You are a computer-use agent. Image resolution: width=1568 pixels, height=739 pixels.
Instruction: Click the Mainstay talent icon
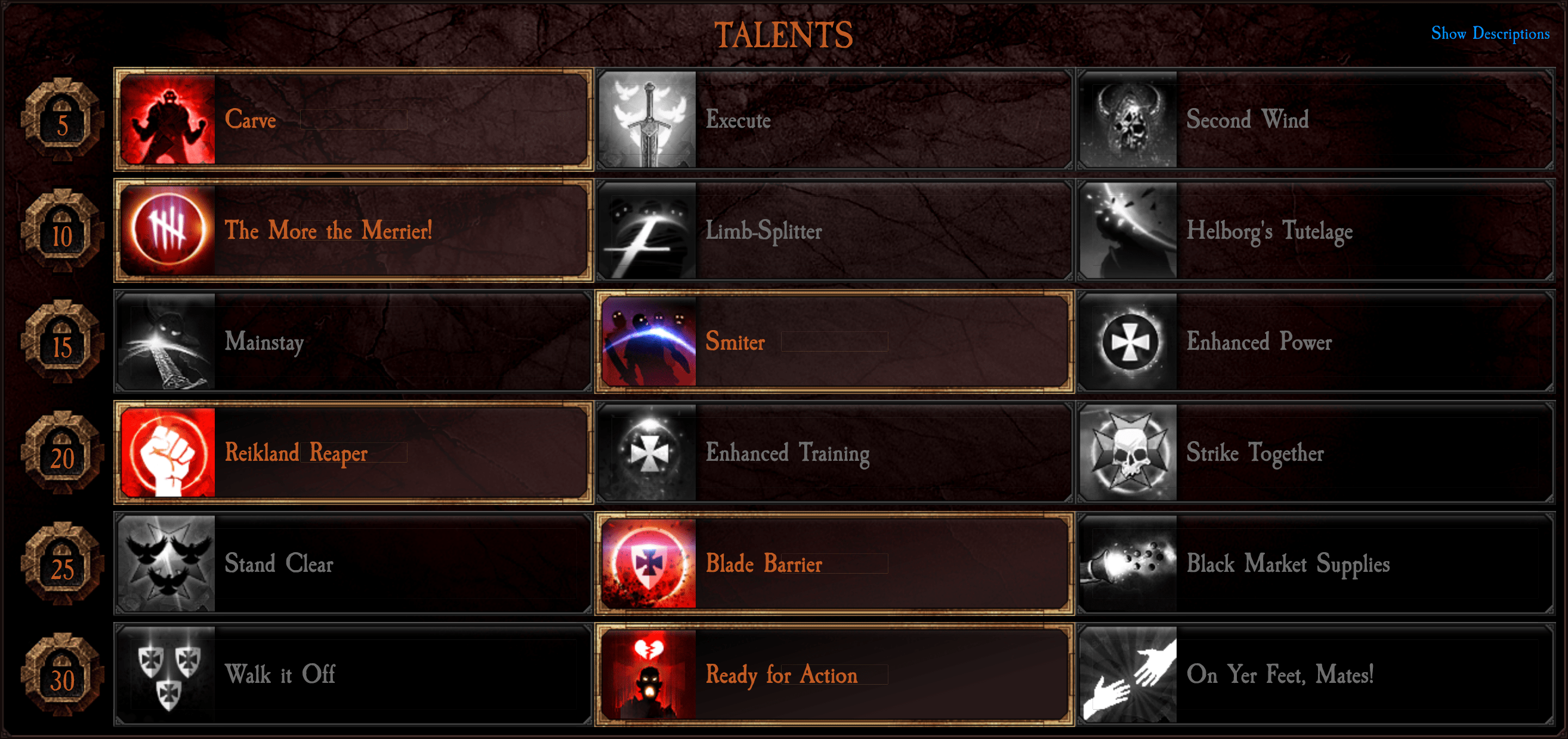click(x=168, y=341)
